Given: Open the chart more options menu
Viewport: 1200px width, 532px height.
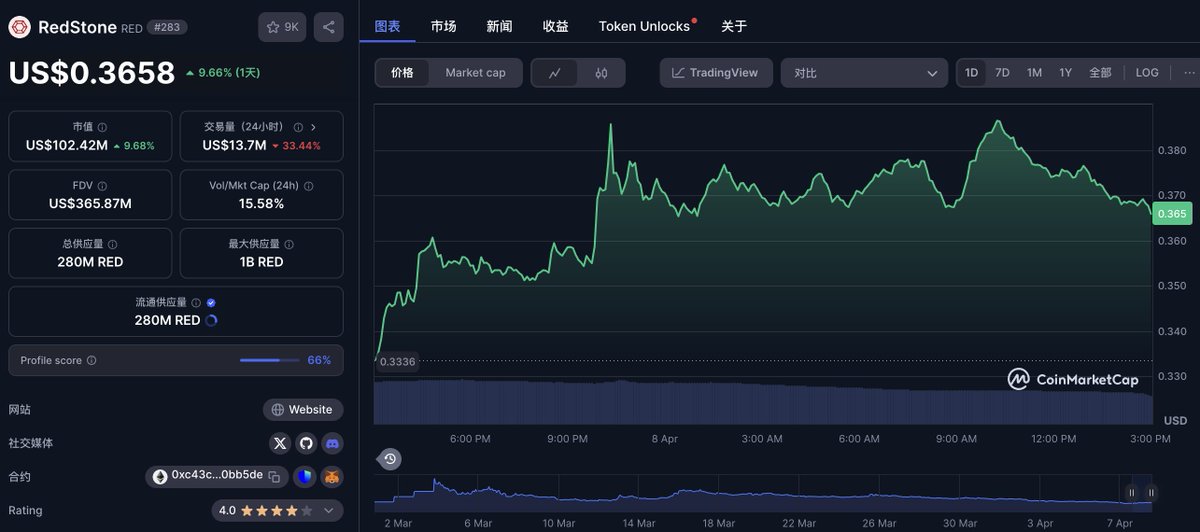Looking at the screenshot, I should [x=1188, y=73].
